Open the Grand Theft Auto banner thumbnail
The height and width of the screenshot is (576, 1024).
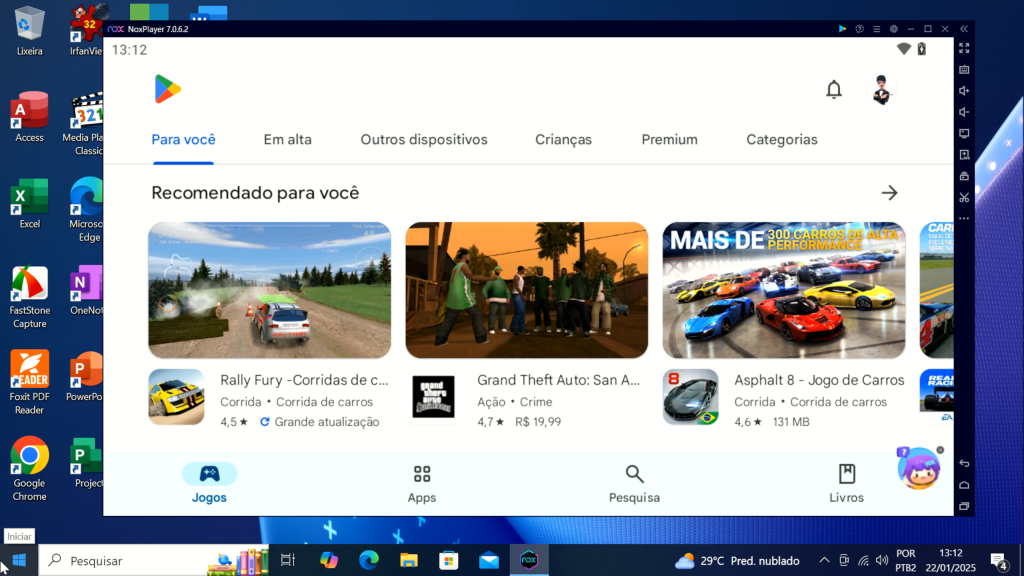click(526, 290)
